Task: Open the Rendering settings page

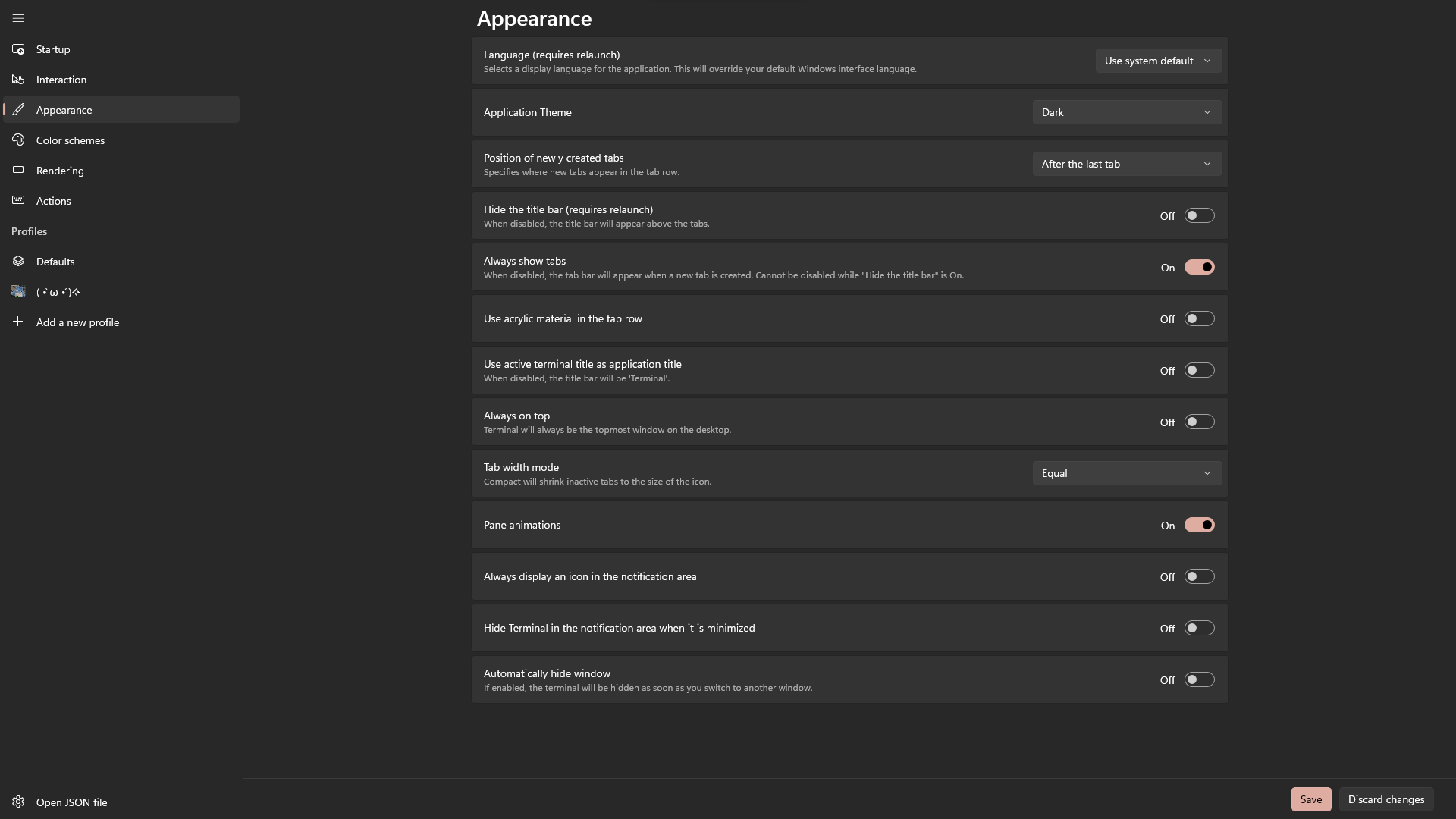Action: (x=59, y=170)
